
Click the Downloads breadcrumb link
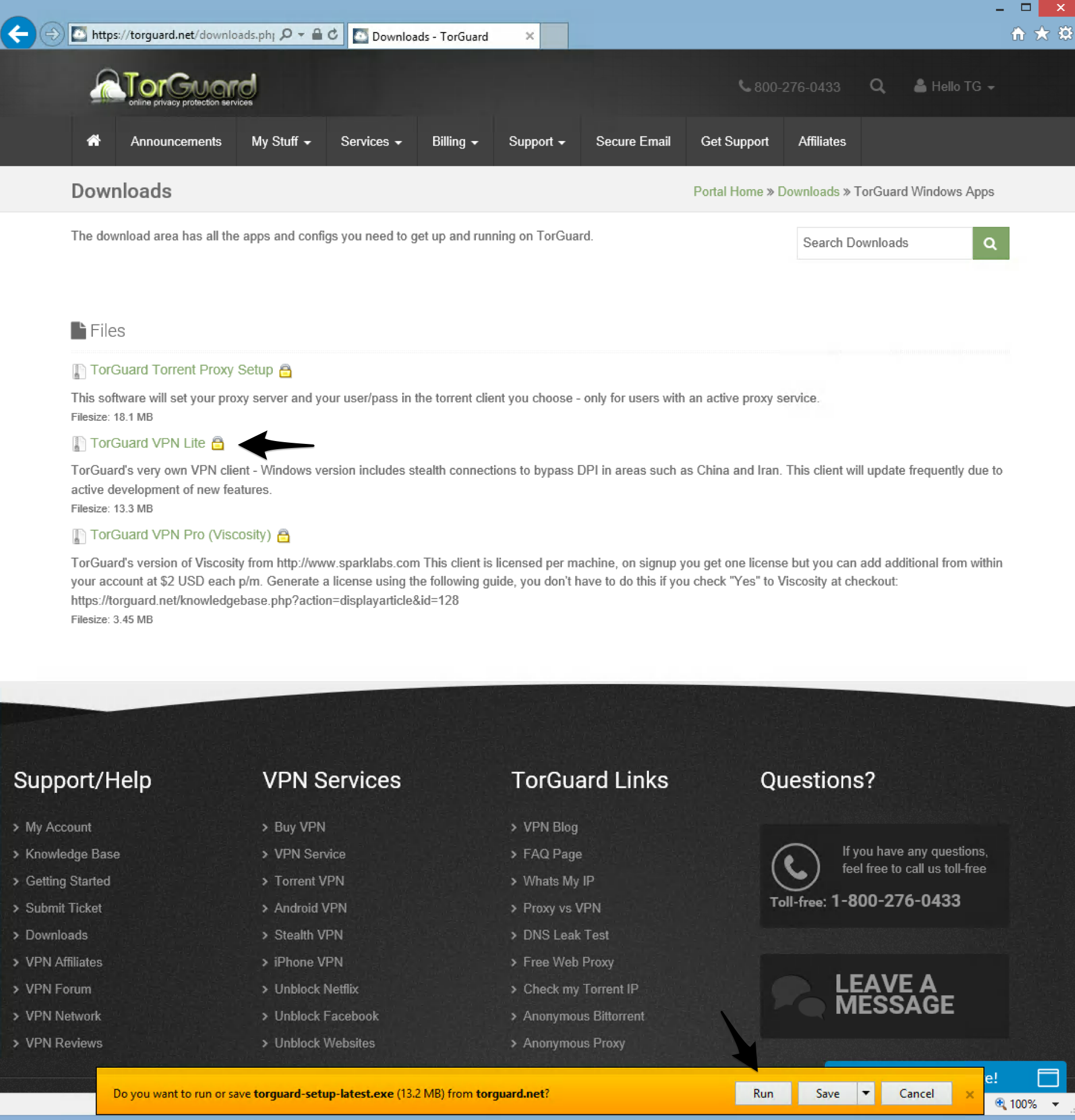pos(808,192)
